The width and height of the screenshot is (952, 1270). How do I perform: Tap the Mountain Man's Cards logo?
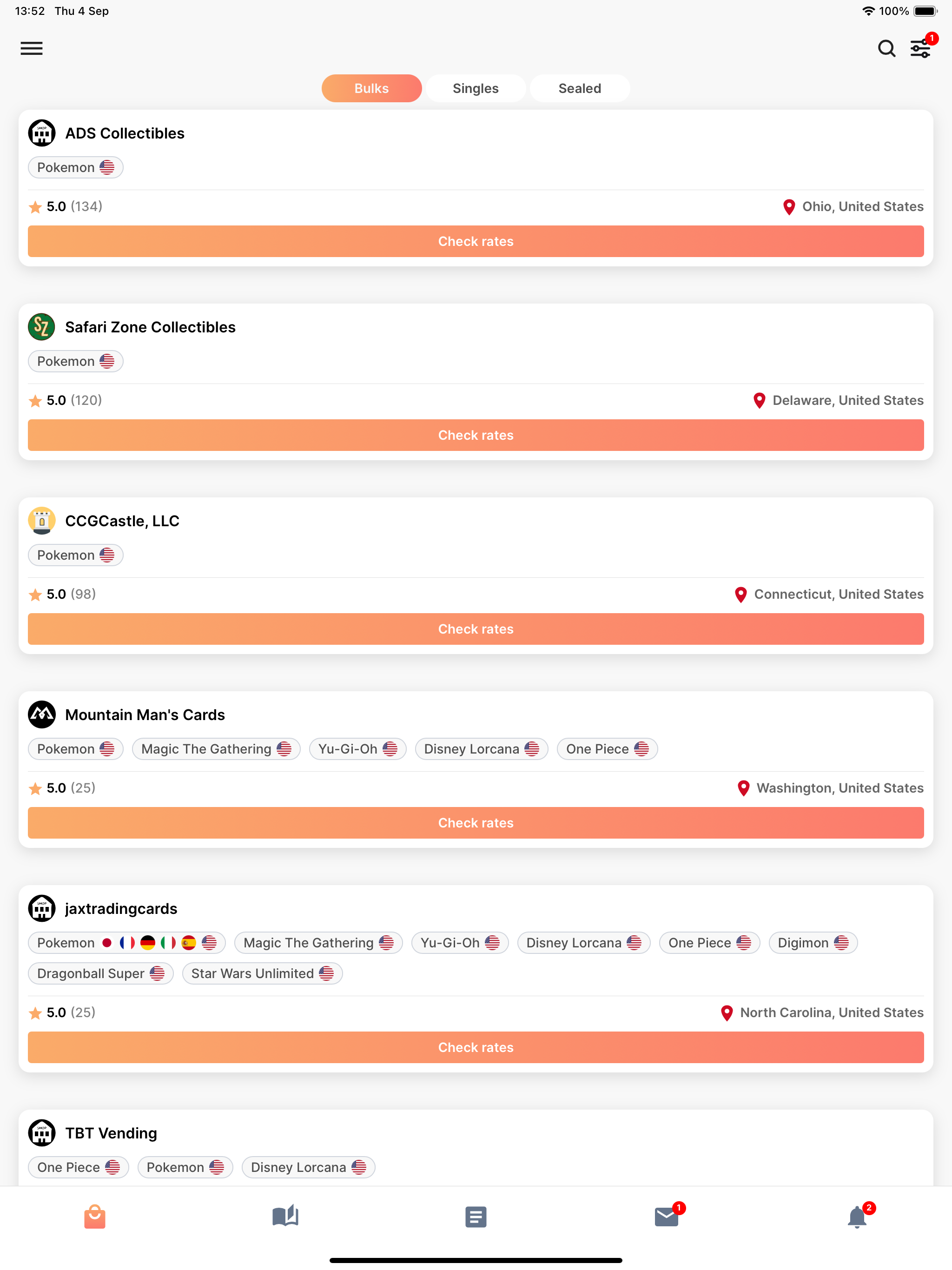click(x=42, y=714)
